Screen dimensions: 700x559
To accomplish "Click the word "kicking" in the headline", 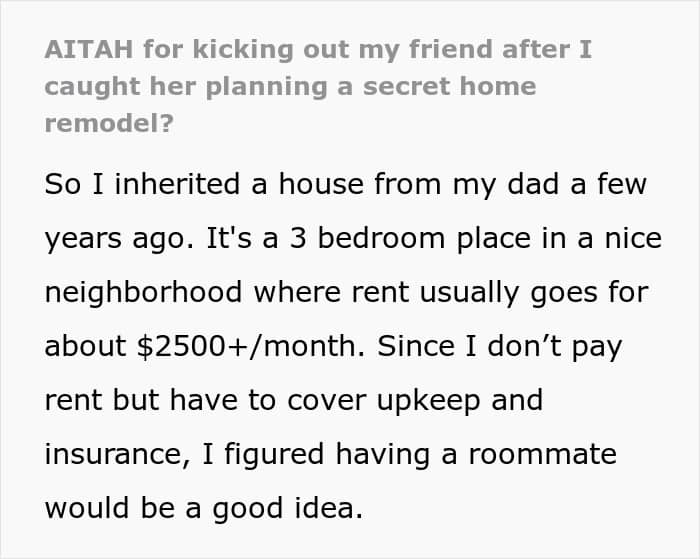I will [243, 49].
